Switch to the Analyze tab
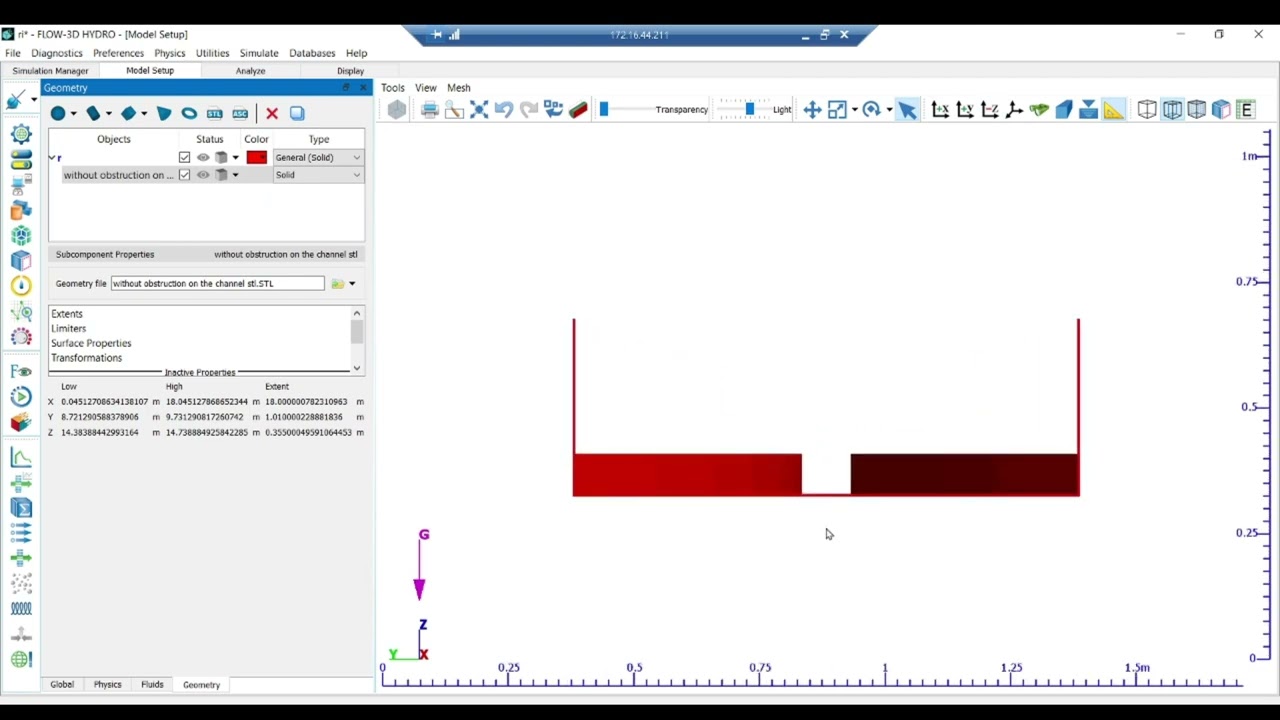The width and height of the screenshot is (1280, 720). [250, 71]
